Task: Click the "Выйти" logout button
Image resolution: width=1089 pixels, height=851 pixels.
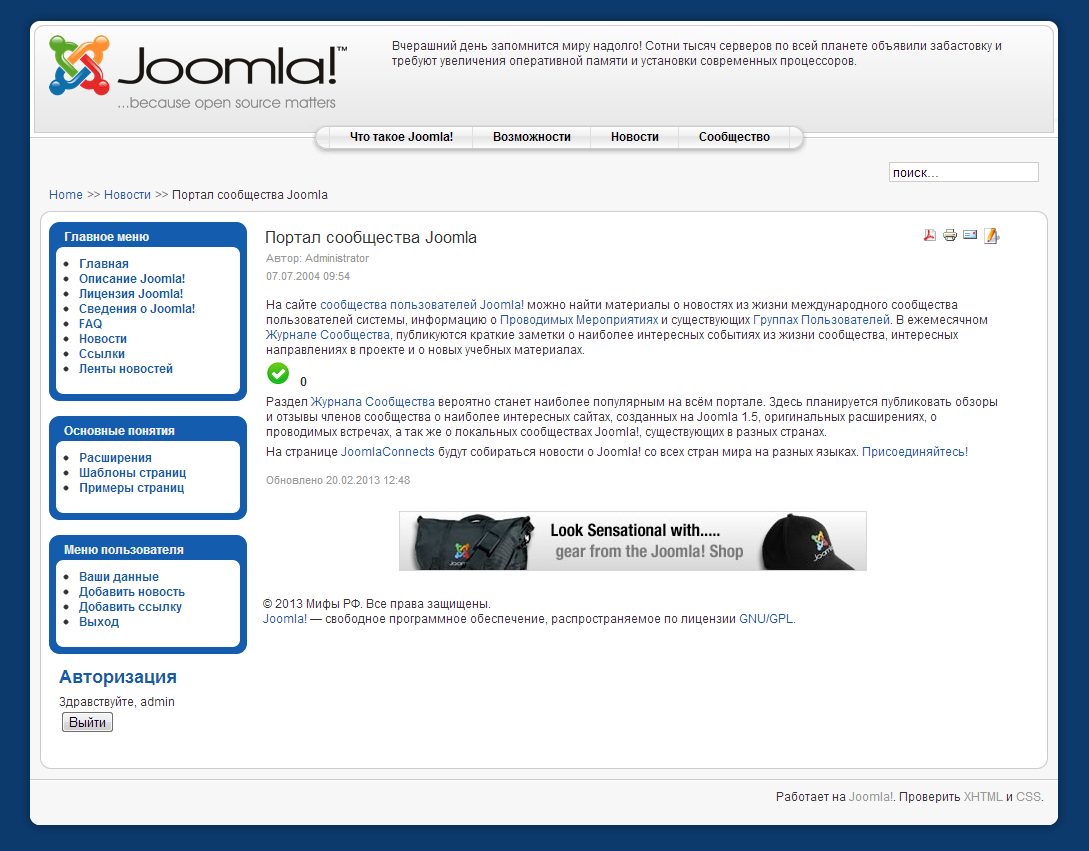Action: click(88, 722)
